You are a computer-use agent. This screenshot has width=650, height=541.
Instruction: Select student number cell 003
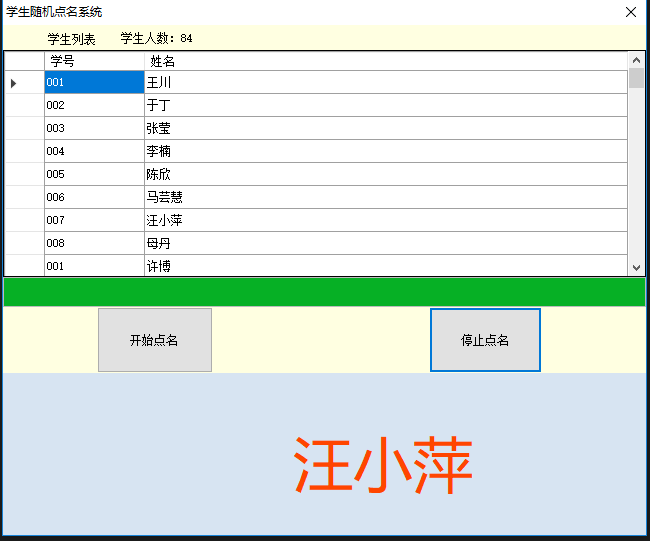[94, 128]
